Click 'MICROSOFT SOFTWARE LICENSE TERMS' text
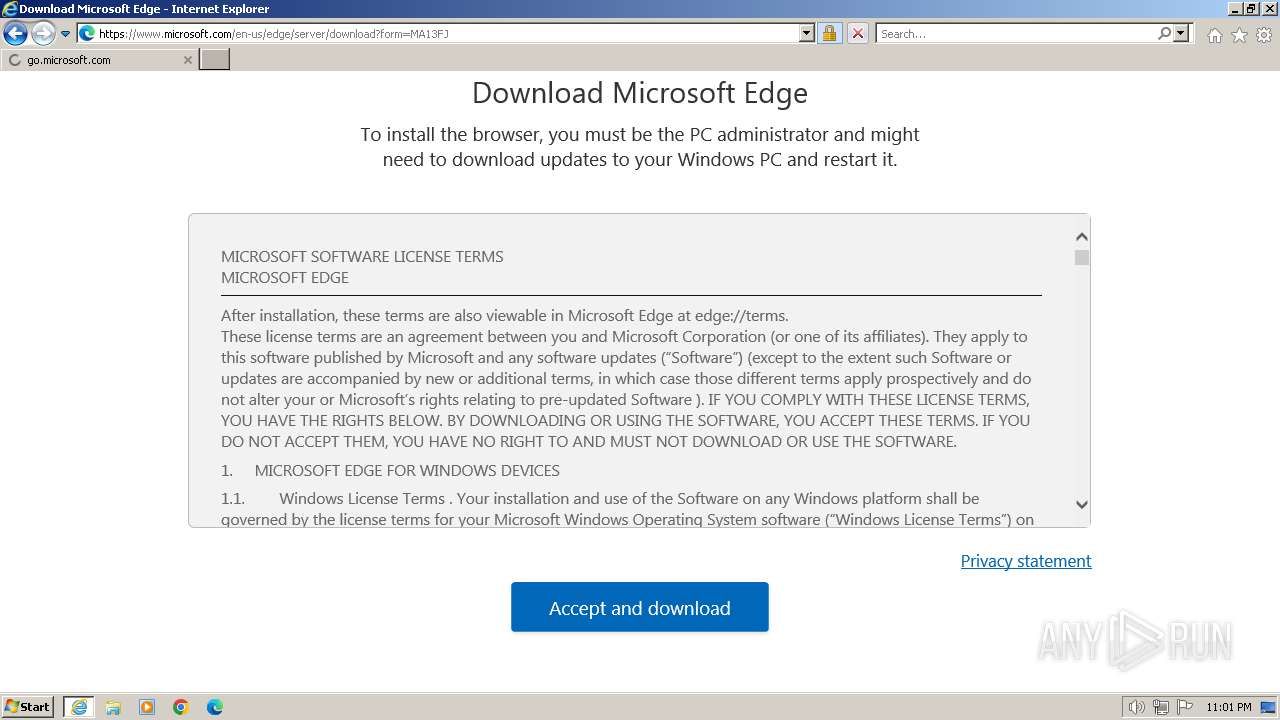This screenshot has height=720, width=1280. pyautogui.click(x=362, y=256)
